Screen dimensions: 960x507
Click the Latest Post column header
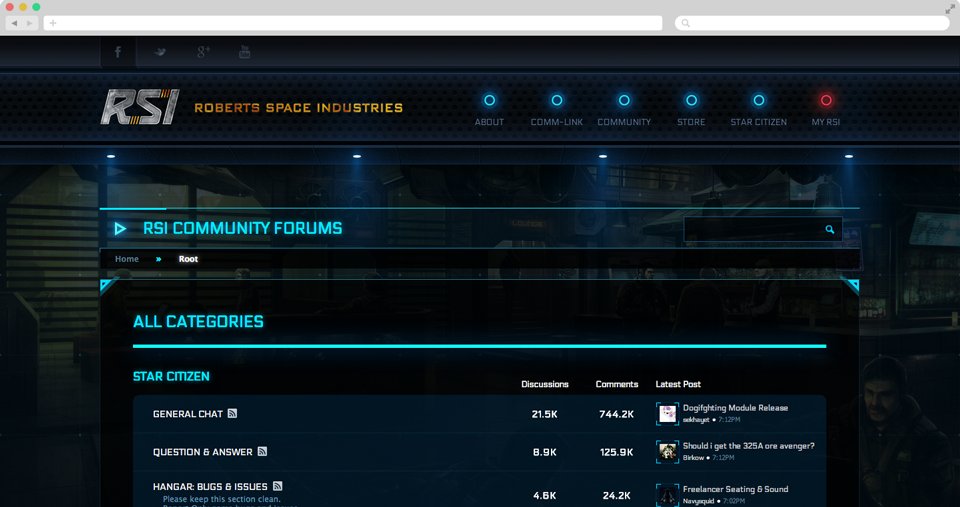click(678, 385)
